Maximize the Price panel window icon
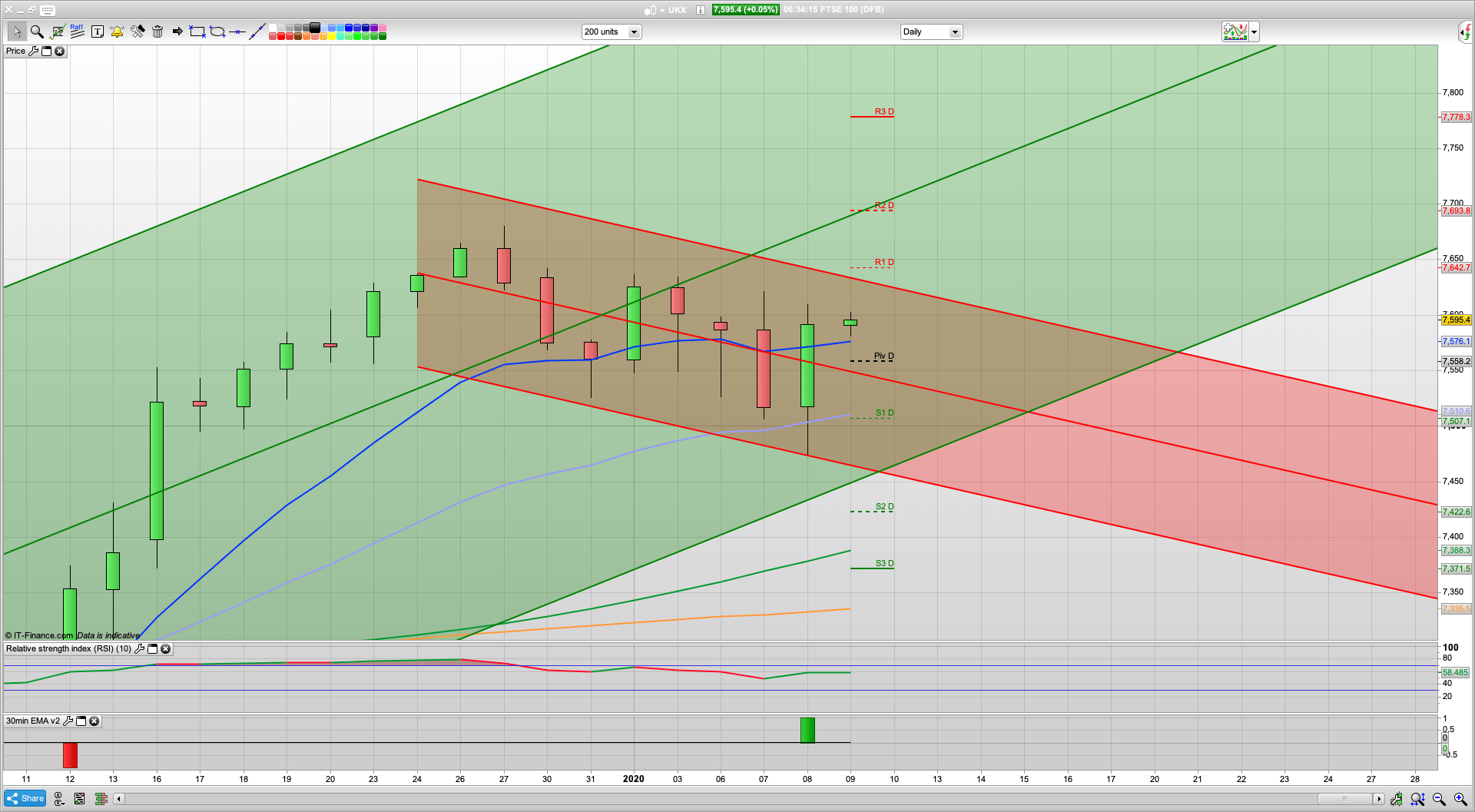This screenshot has height=812, width=1475. pyautogui.click(x=46, y=51)
